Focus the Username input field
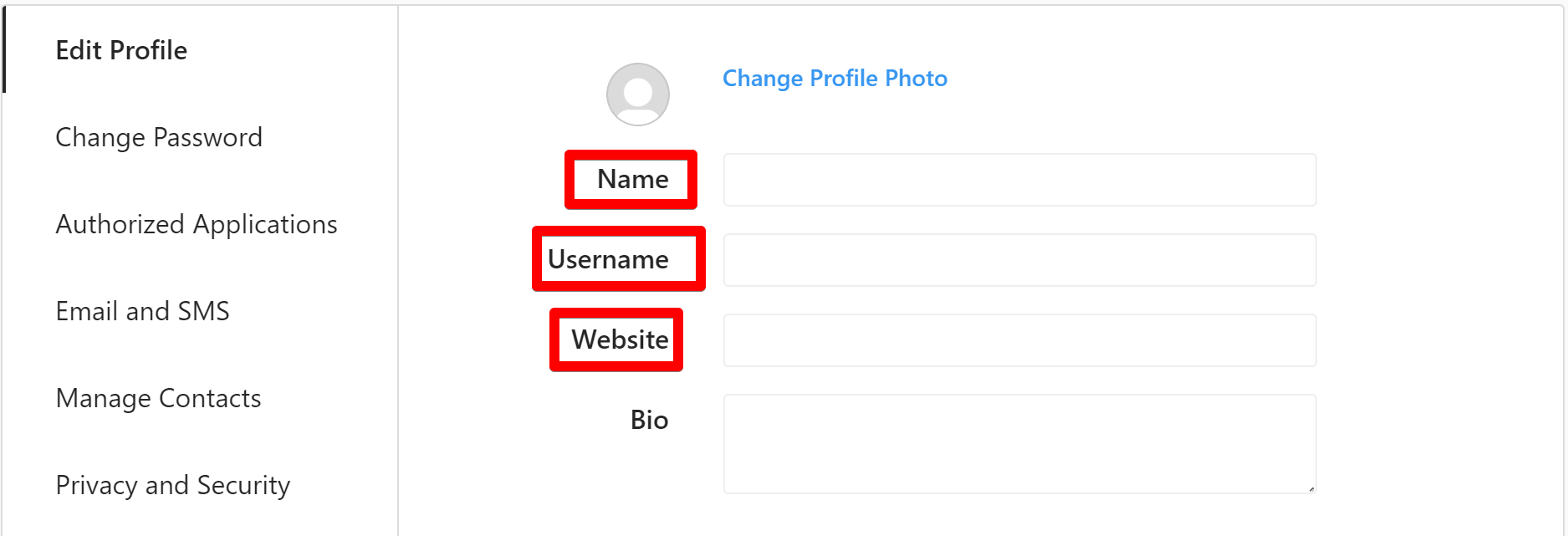Screen dimensions: 1568x536 click(x=1019, y=259)
